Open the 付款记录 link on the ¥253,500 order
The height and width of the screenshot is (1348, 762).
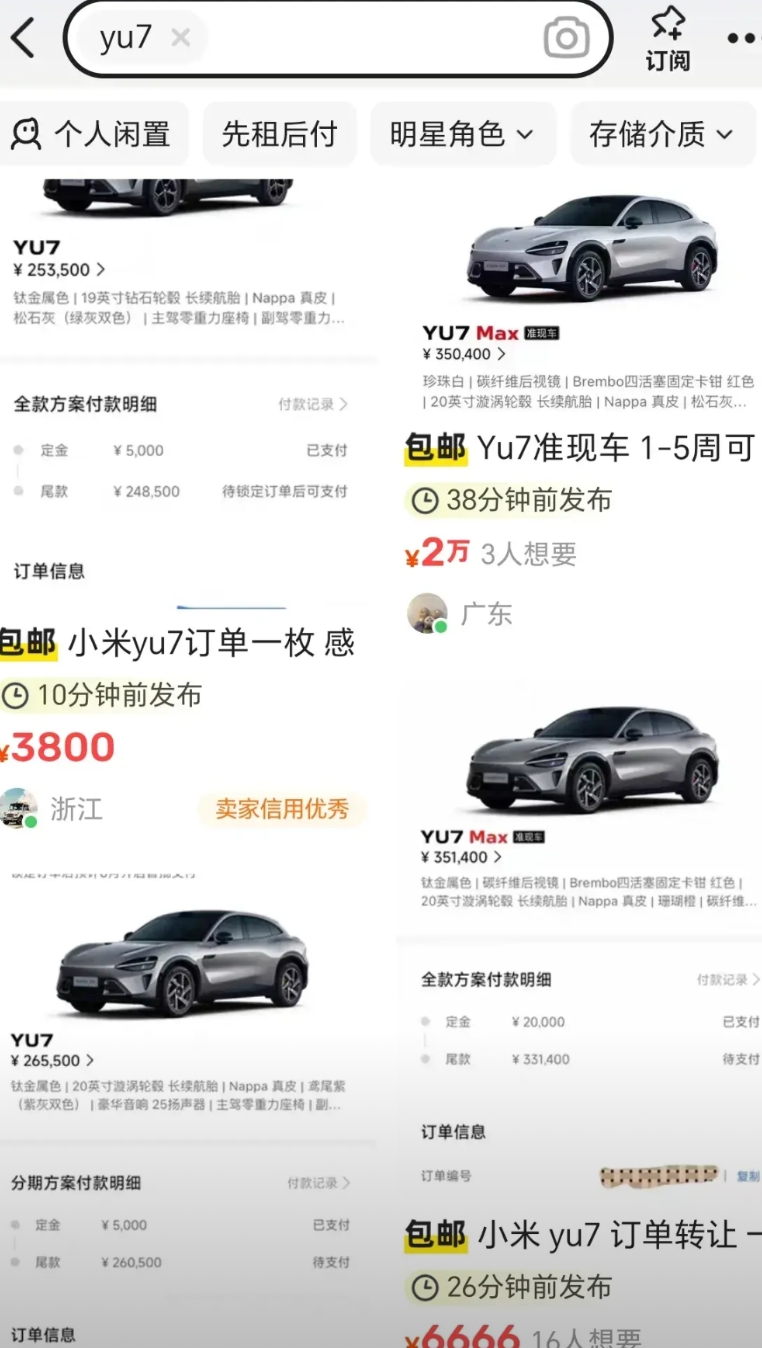[x=313, y=405]
